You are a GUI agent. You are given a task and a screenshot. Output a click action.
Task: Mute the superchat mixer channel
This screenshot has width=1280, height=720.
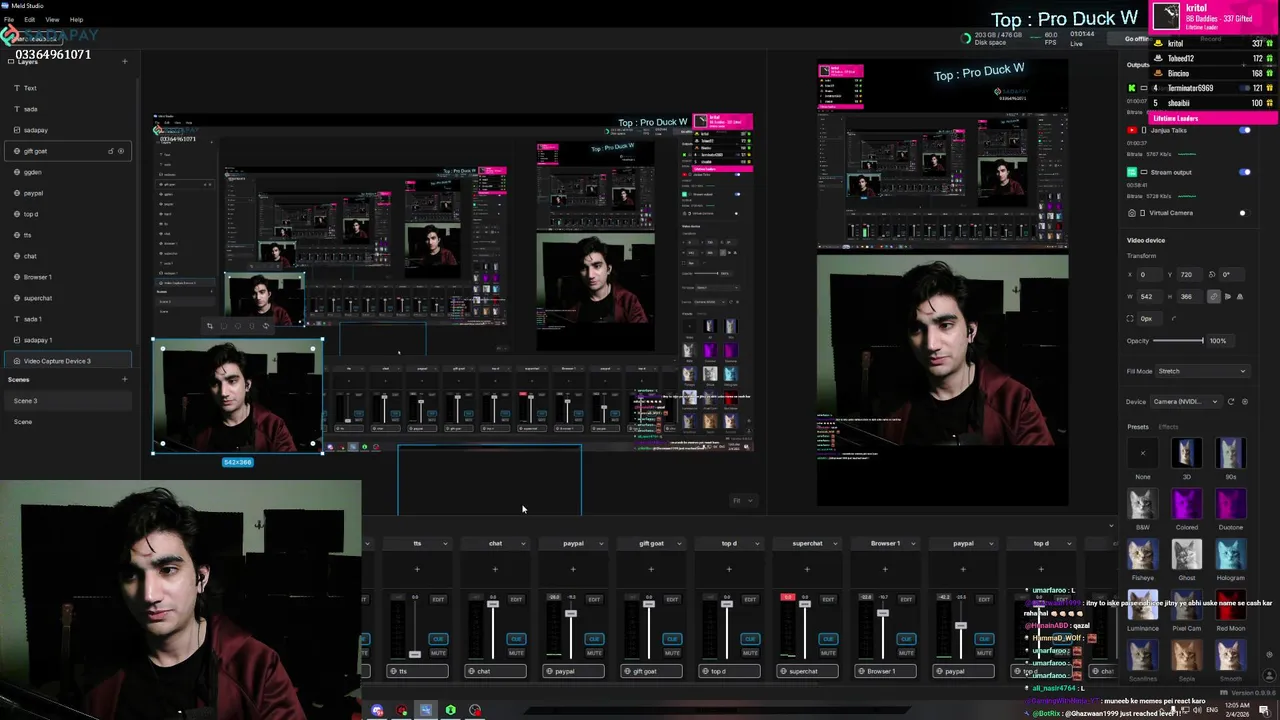coord(828,652)
